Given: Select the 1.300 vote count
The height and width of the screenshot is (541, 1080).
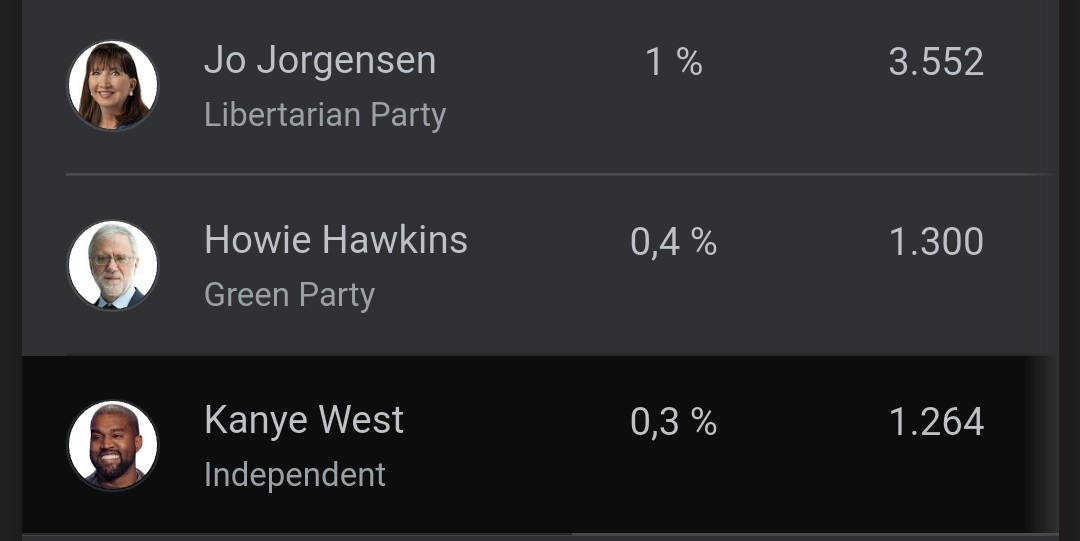Looking at the screenshot, I should [936, 242].
